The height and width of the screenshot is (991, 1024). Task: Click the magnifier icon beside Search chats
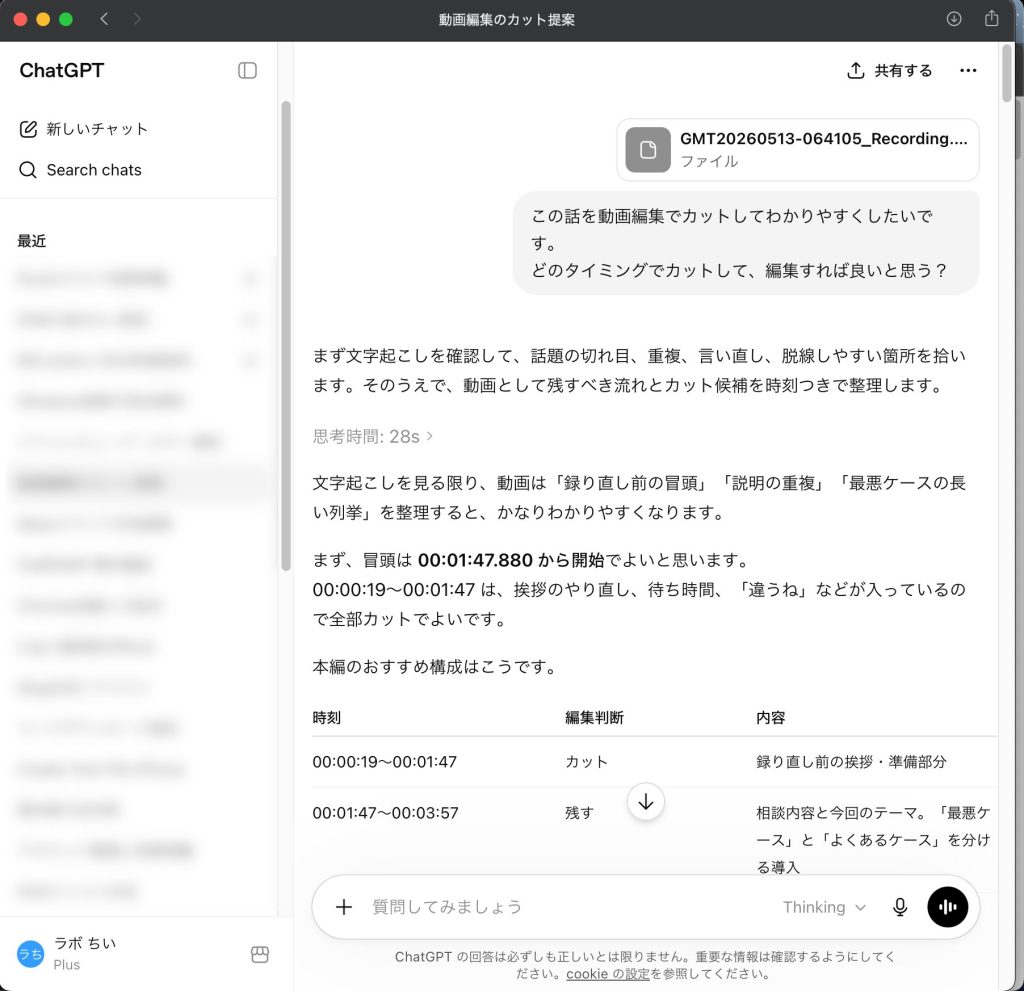pos(27,170)
